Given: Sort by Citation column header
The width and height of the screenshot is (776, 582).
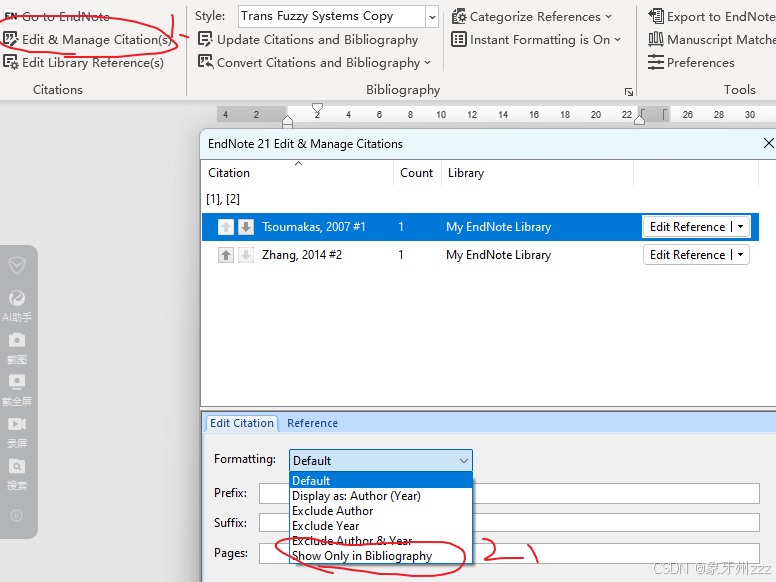Looking at the screenshot, I should point(297,173).
